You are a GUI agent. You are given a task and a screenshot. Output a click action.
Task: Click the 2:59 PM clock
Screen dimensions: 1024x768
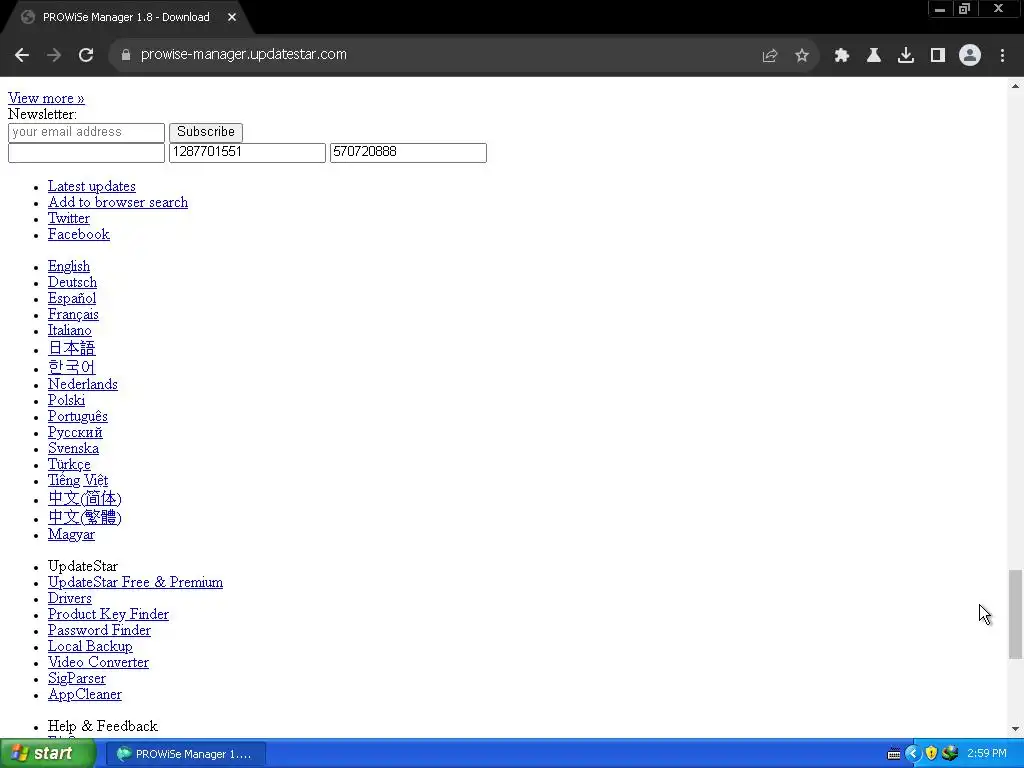(x=987, y=754)
